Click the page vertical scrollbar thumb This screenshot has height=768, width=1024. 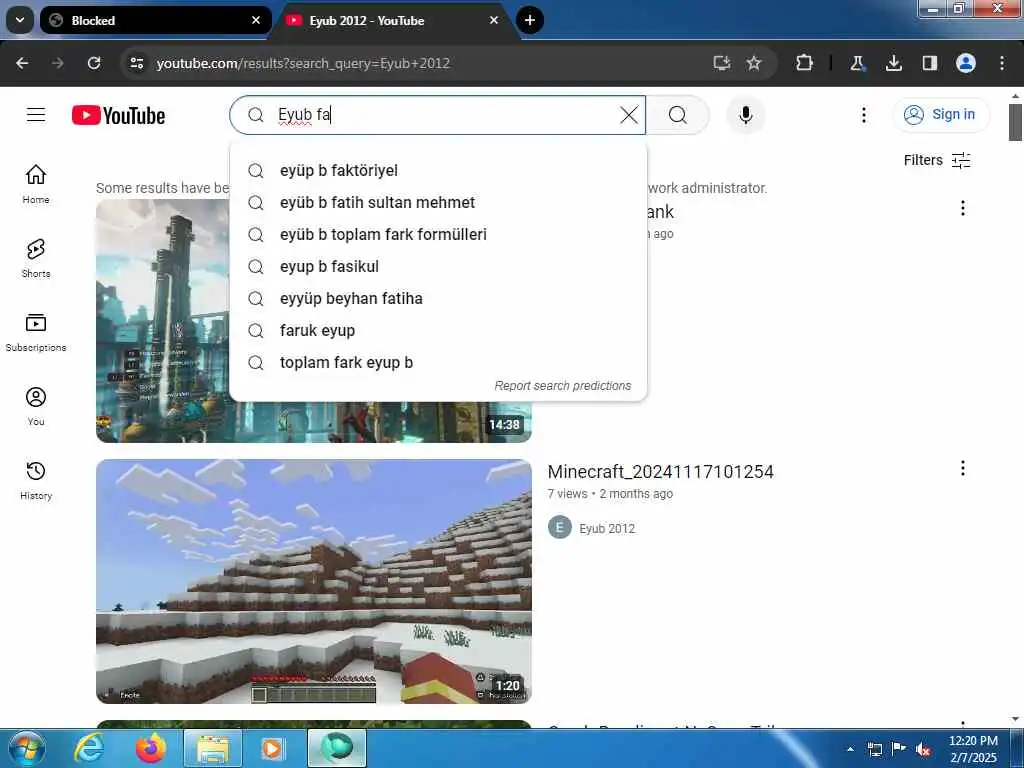pos(1015,122)
